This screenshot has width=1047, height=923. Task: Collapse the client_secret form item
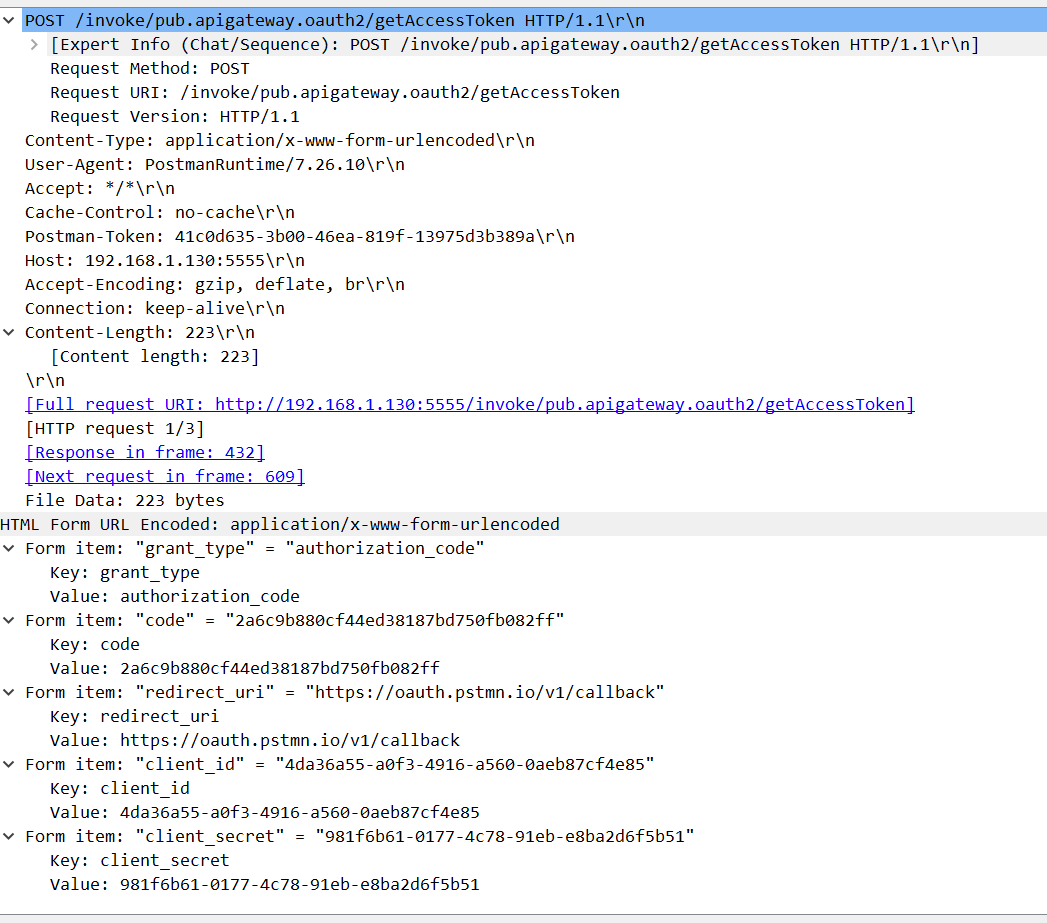pyautogui.click(x=9, y=836)
